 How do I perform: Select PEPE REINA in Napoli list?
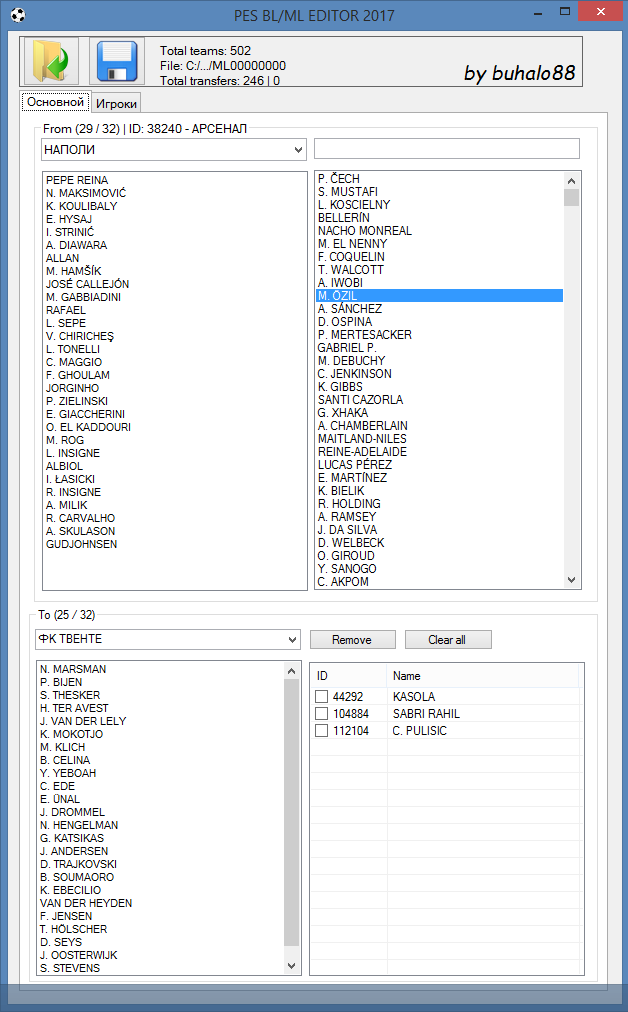(77, 180)
